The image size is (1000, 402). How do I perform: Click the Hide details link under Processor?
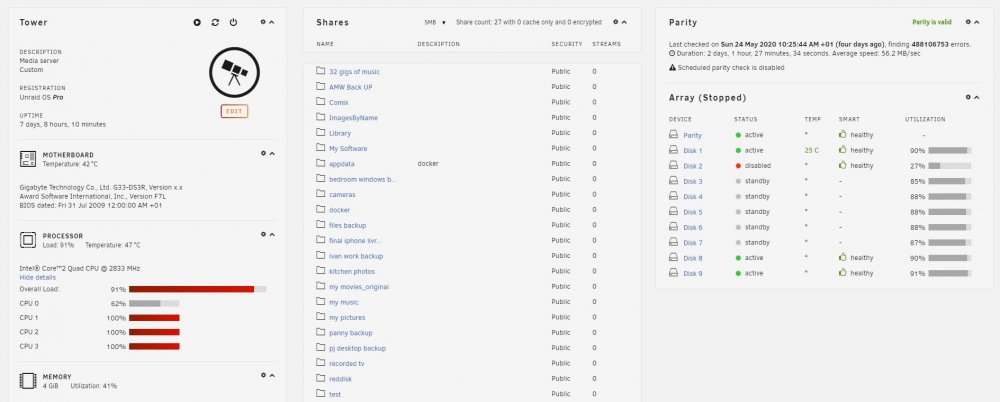coord(38,278)
